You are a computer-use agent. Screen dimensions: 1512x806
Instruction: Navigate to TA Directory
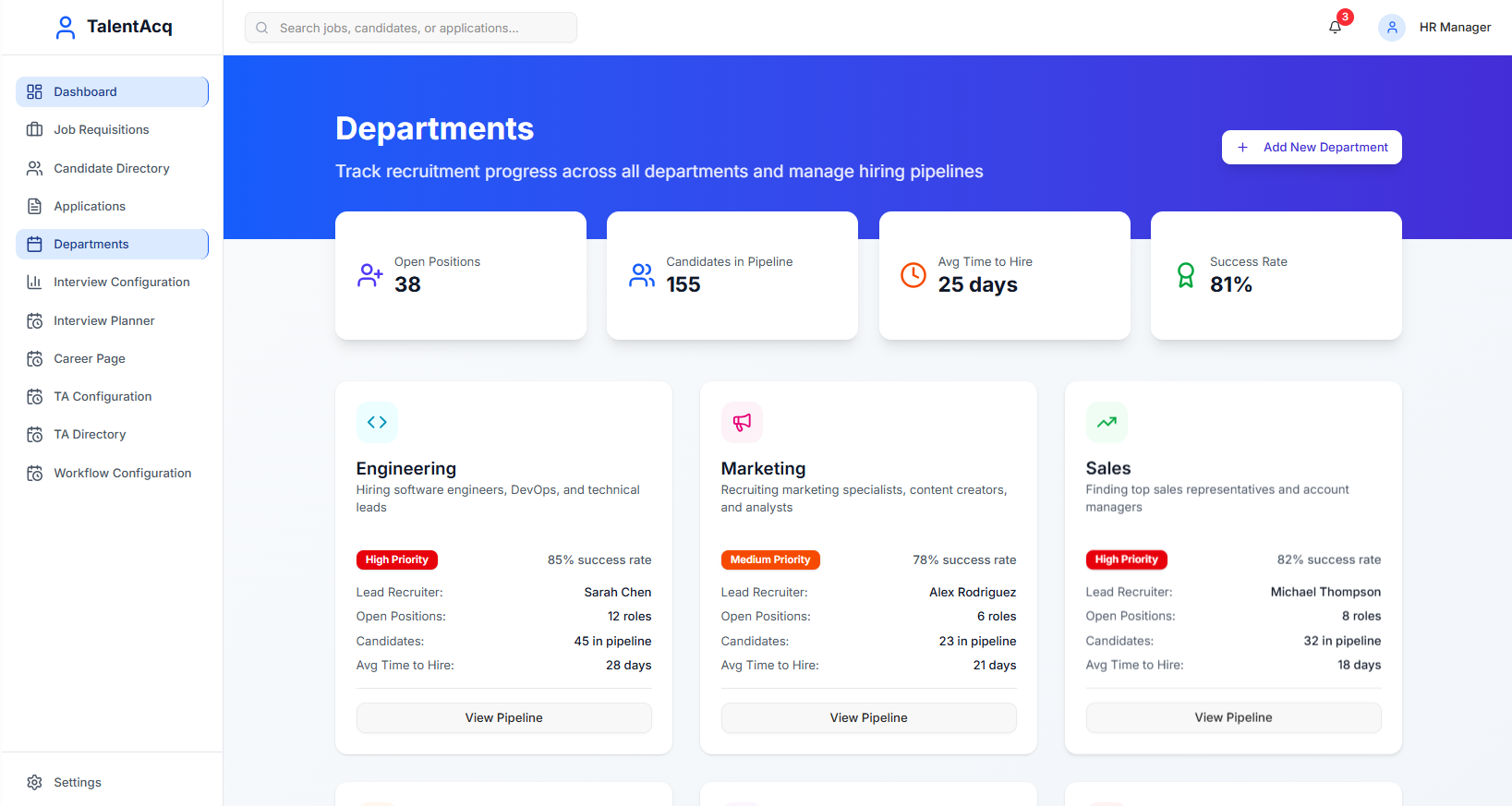pos(112,434)
